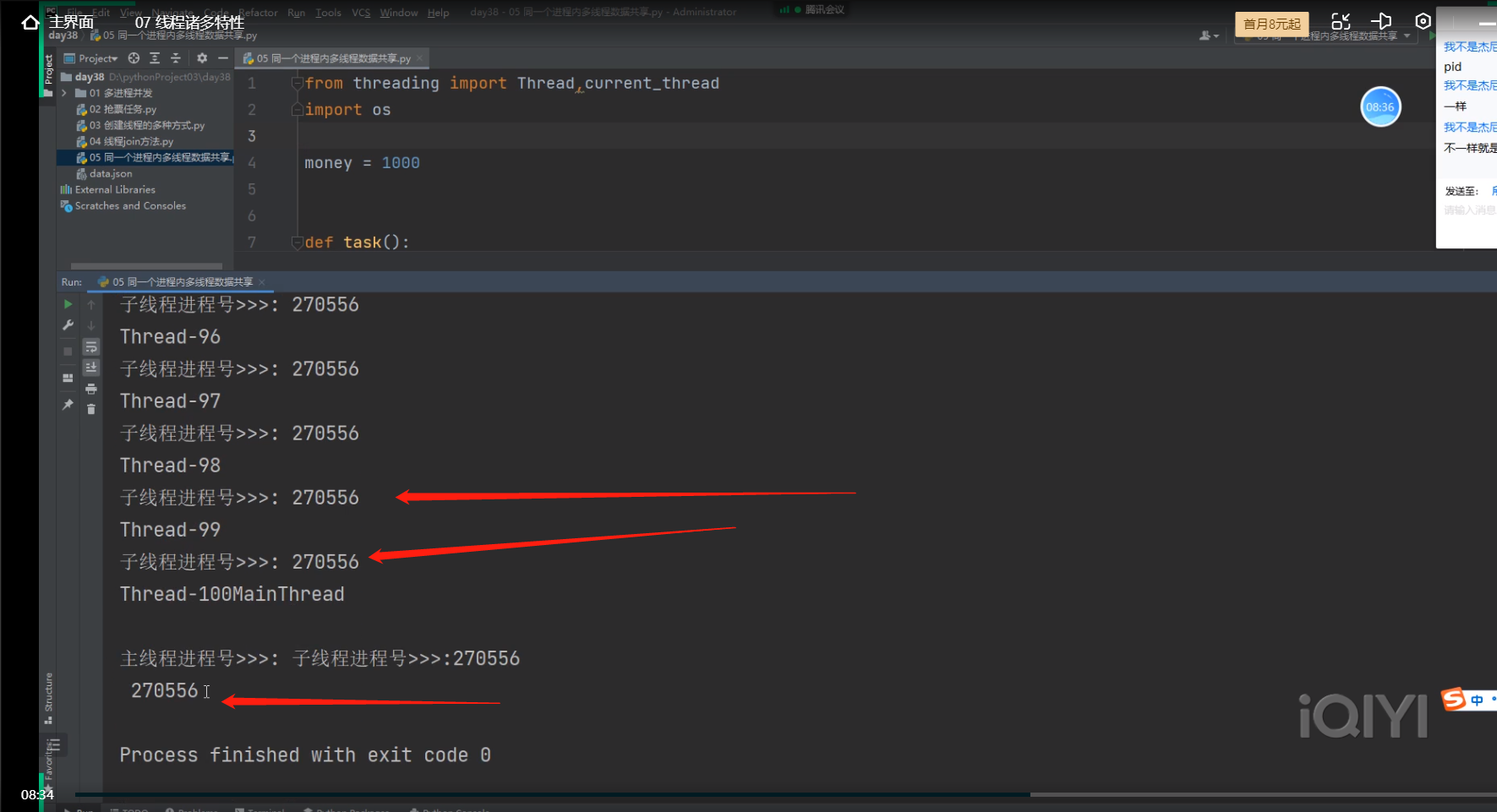Click the '首月8元起' promotion button
The image size is (1497, 812).
1272,24
